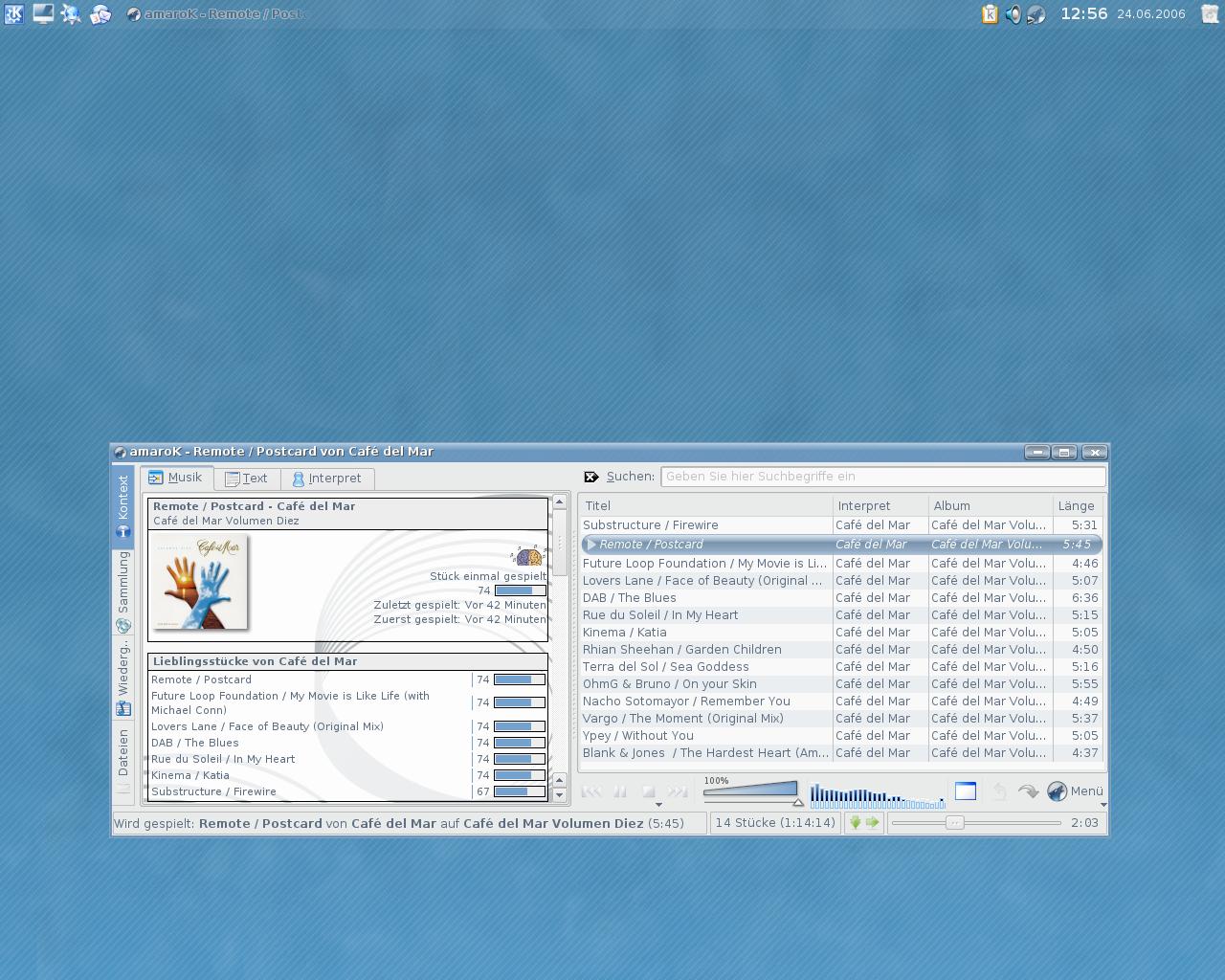
Task: Click 14 Stücke status bar entry
Action: point(775,822)
